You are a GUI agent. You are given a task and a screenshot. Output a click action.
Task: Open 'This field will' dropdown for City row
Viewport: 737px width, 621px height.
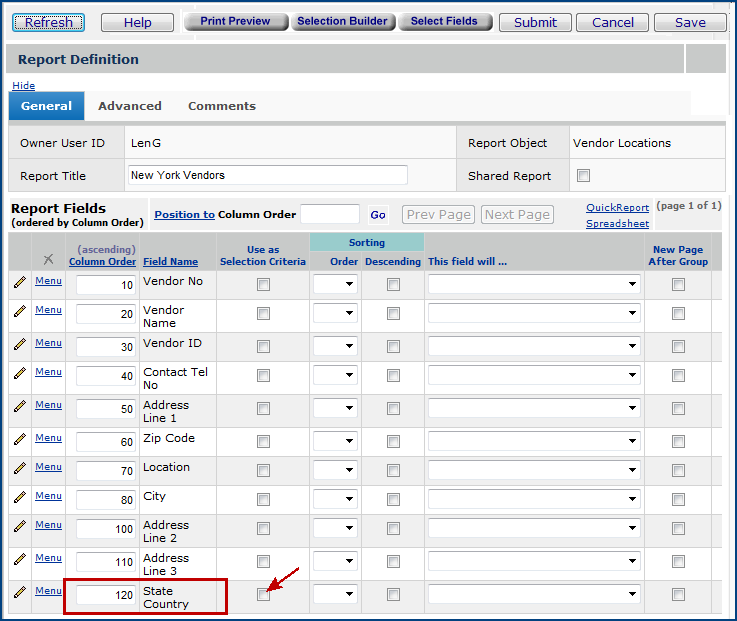[534, 500]
